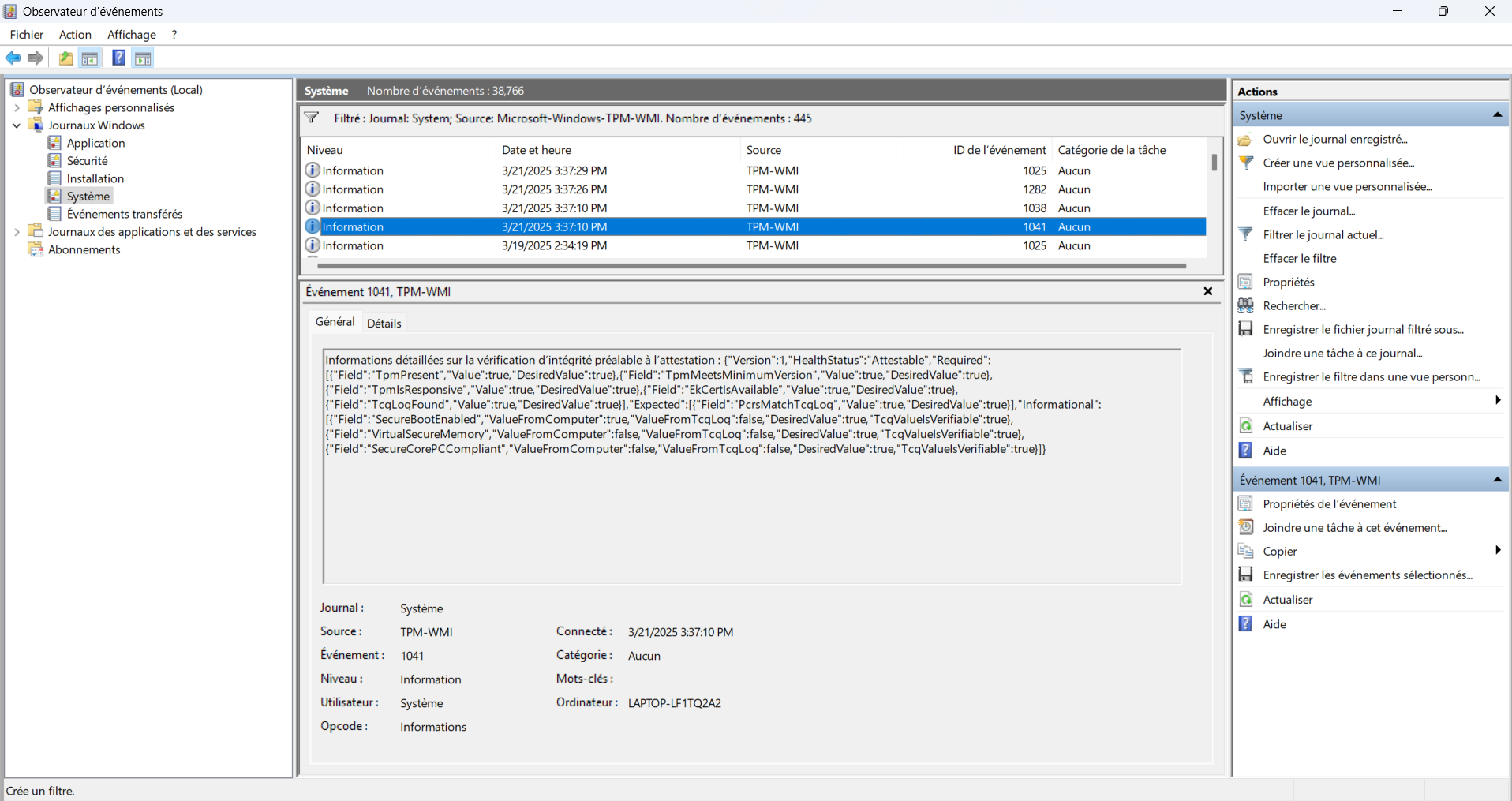Click the floppy disk icon for Enregistrer le fichier journal filtré
Viewport: 1512px width, 801px height.
1246,329
